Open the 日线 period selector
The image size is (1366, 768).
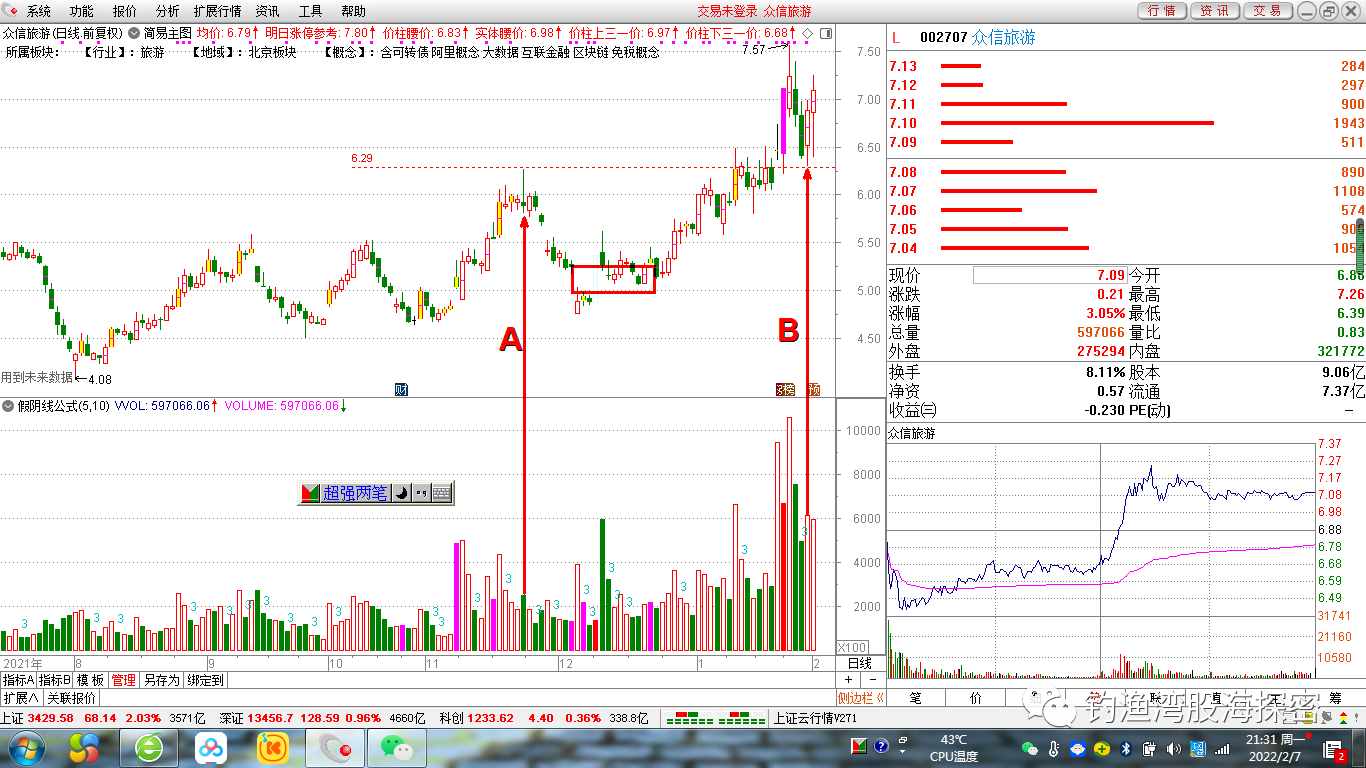(860, 663)
